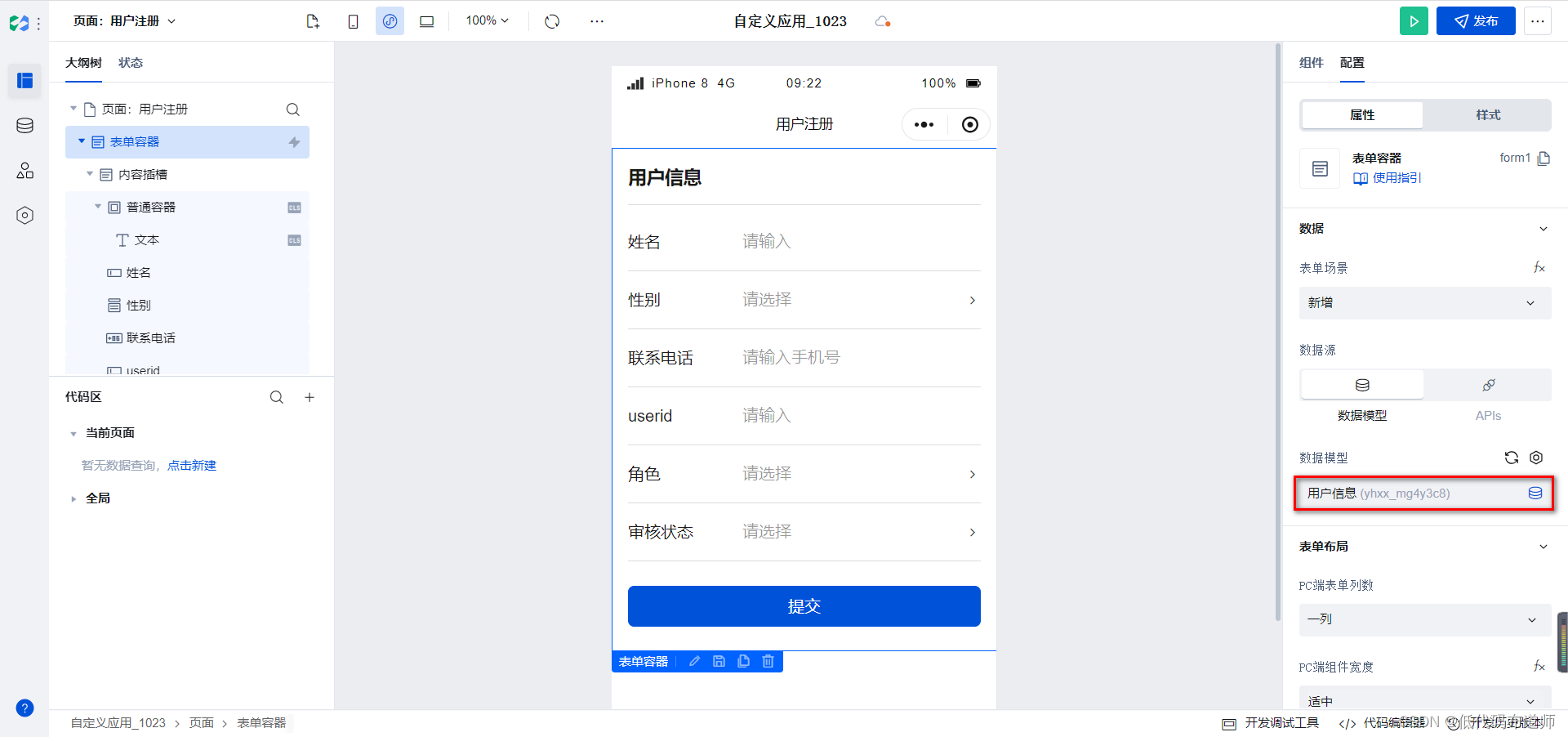Select APIs as the data source type

coord(1488,385)
